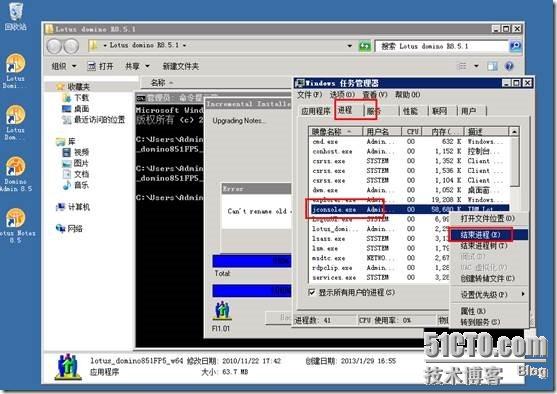The width and height of the screenshot is (557, 394).
Task: Open the 选项 menu in Task Manager
Action: click(342, 95)
